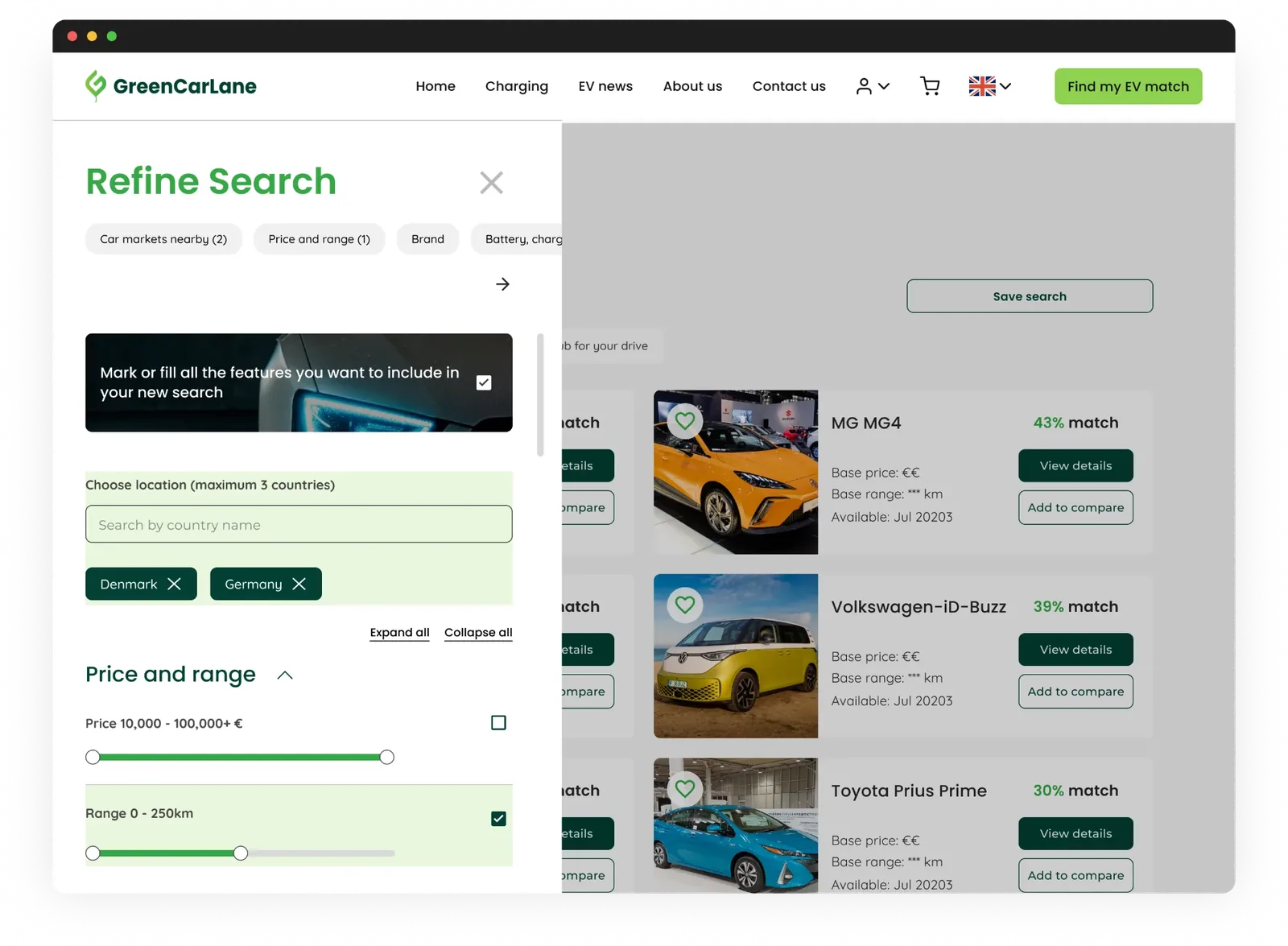This screenshot has height=946, width=1288.
Task: Click the 30% match label
Action: [1075, 791]
